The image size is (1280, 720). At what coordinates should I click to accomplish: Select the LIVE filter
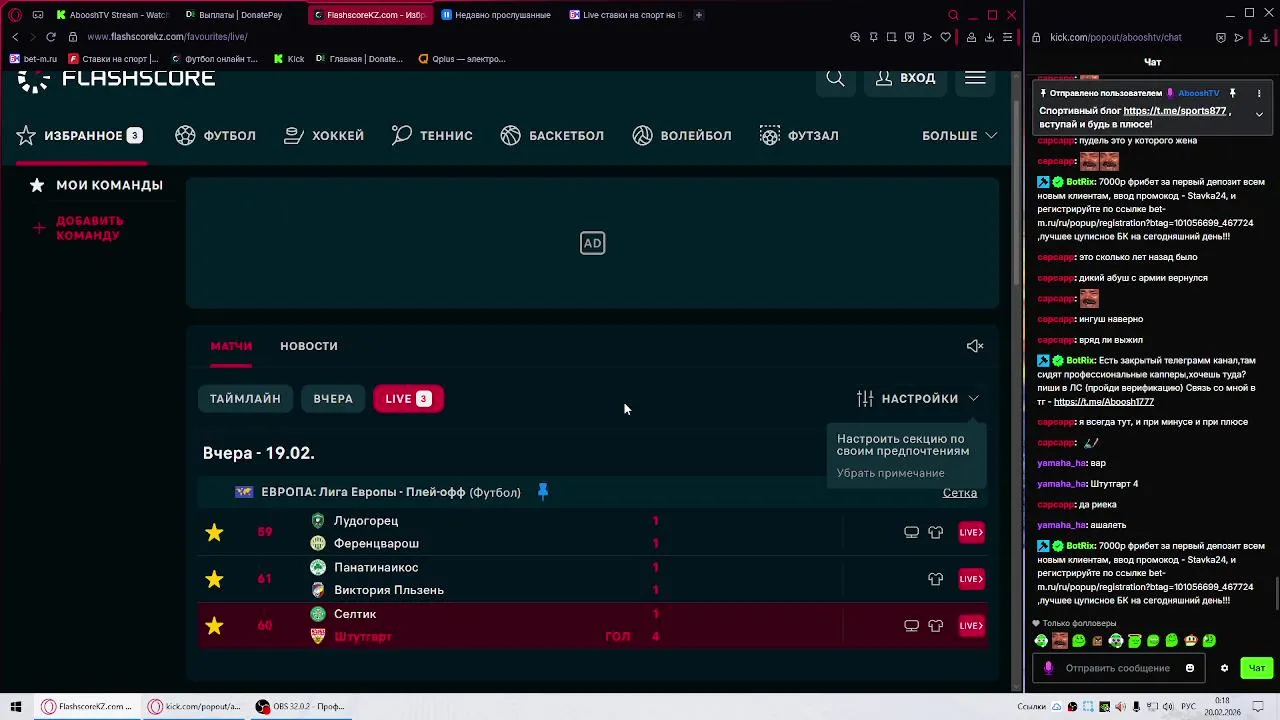click(x=408, y=399)
